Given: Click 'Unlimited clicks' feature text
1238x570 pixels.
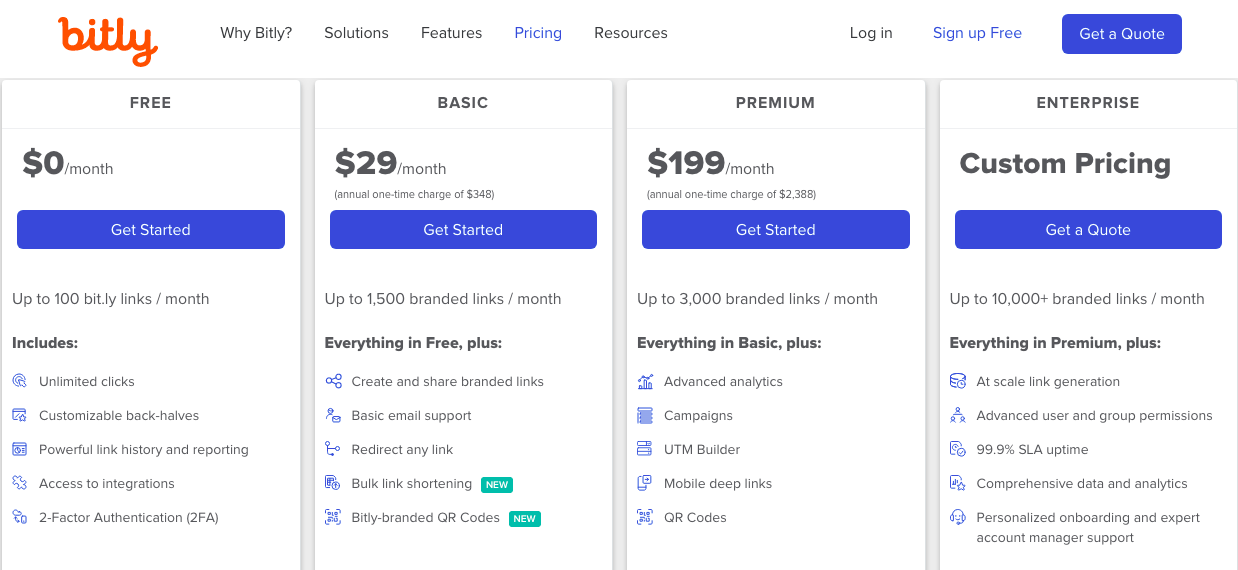Looking at the screenshot, I should pos(87,381).
